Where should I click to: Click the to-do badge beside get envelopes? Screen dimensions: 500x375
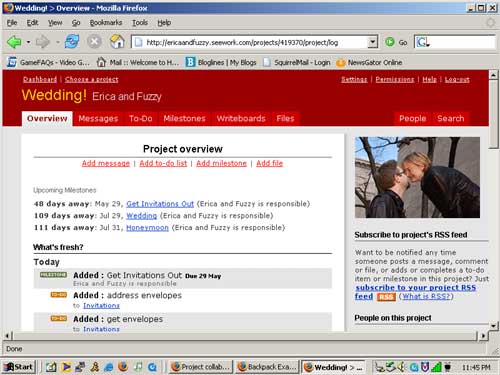(x=59, y=318)
